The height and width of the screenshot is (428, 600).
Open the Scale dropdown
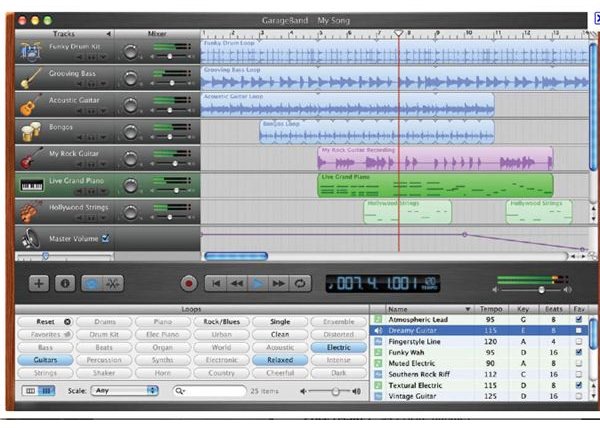click(125, 391)
